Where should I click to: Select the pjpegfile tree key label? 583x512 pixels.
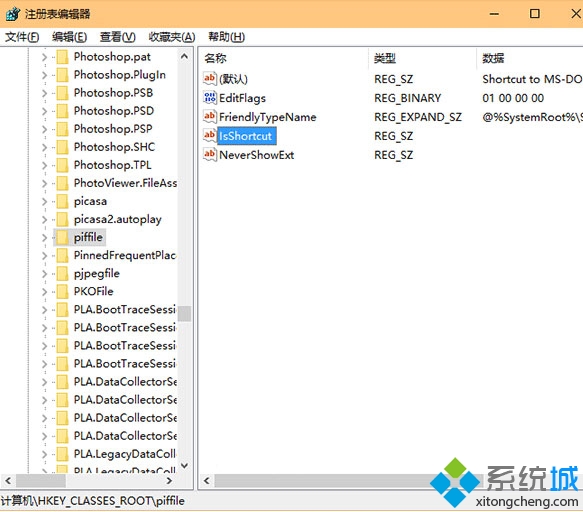tap(97, 274)
